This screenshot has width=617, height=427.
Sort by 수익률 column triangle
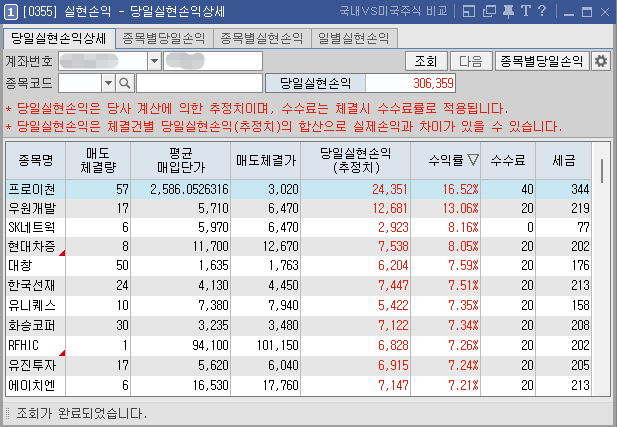pos(473,160)
